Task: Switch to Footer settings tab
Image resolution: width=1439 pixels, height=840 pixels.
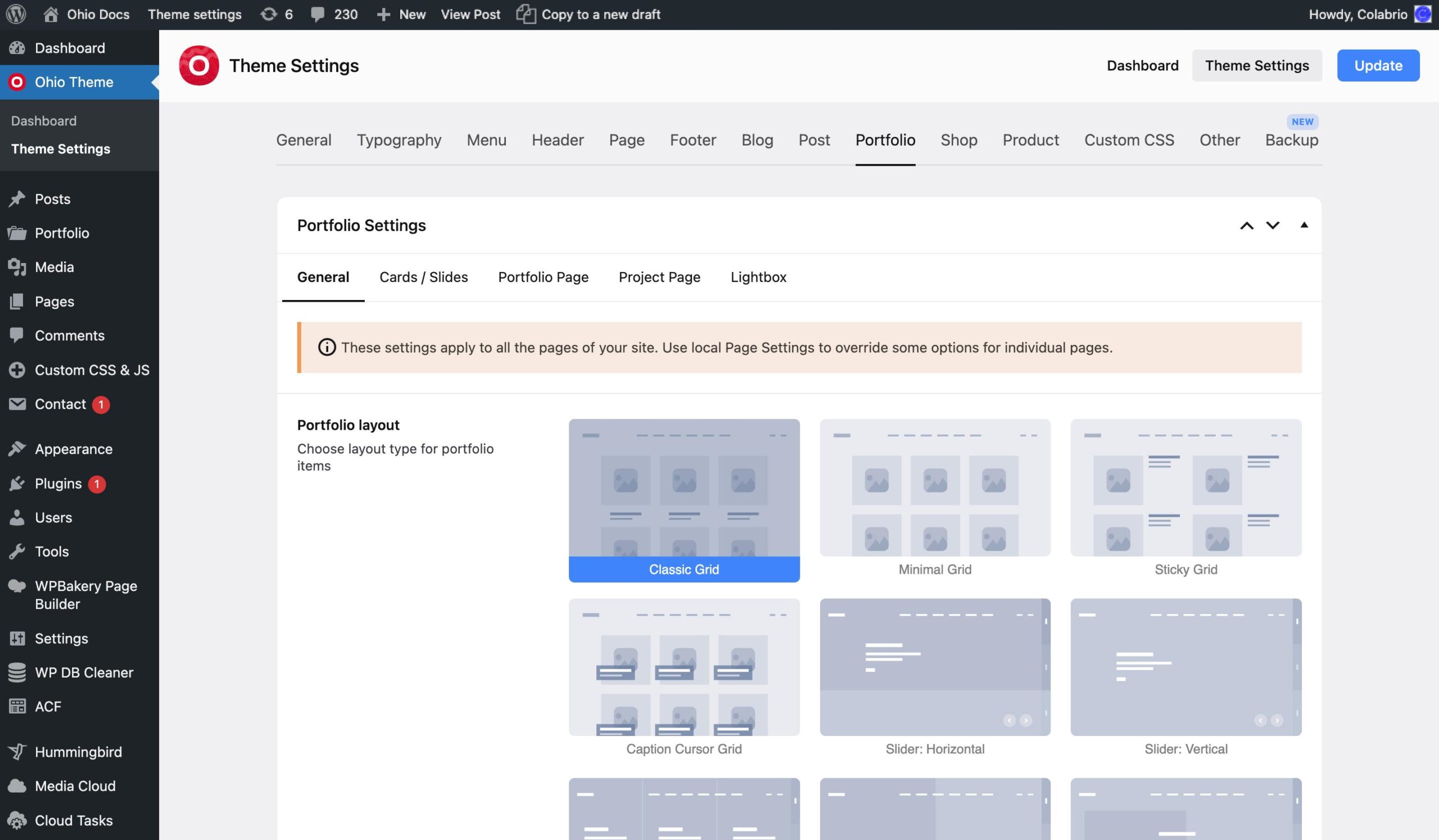Action: pyautogui.click(x=693, y=140)
